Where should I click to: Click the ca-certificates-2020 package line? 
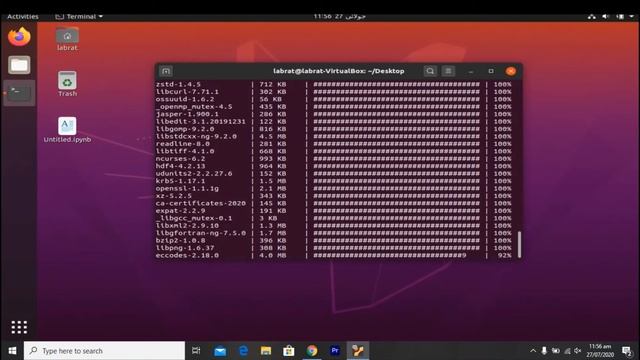click(333, 203)
